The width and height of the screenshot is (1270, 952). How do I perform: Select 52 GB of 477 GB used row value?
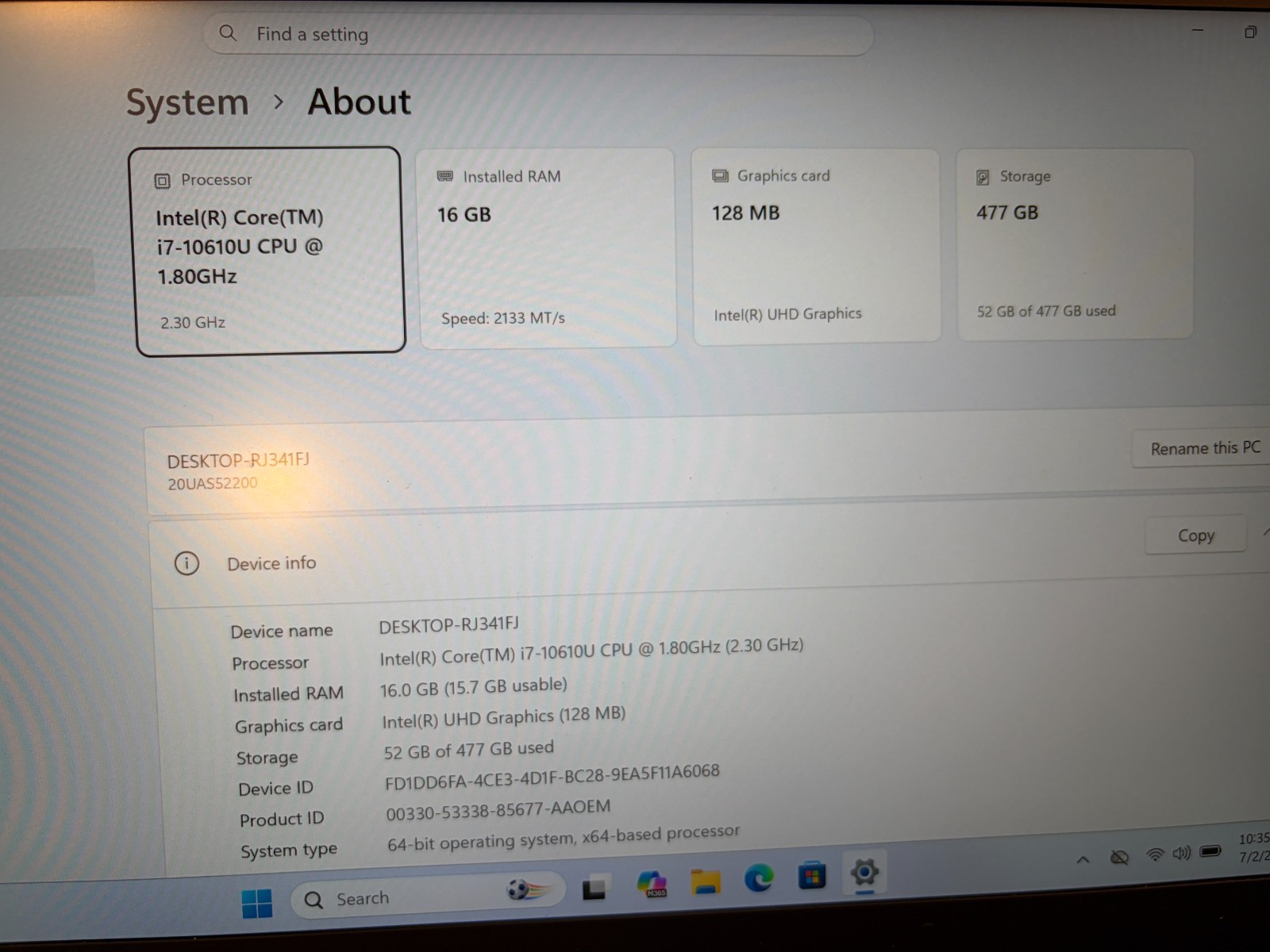469,750
